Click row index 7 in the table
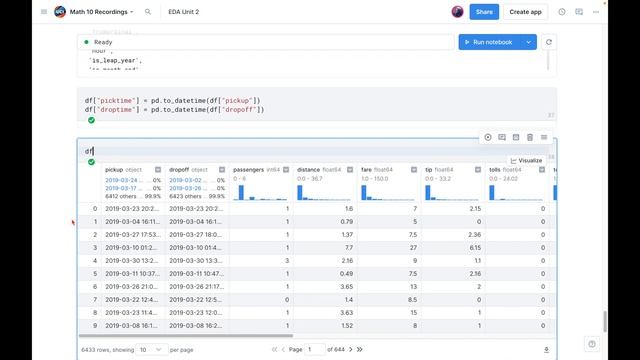 pyautogui.click(x=95, y=300)
